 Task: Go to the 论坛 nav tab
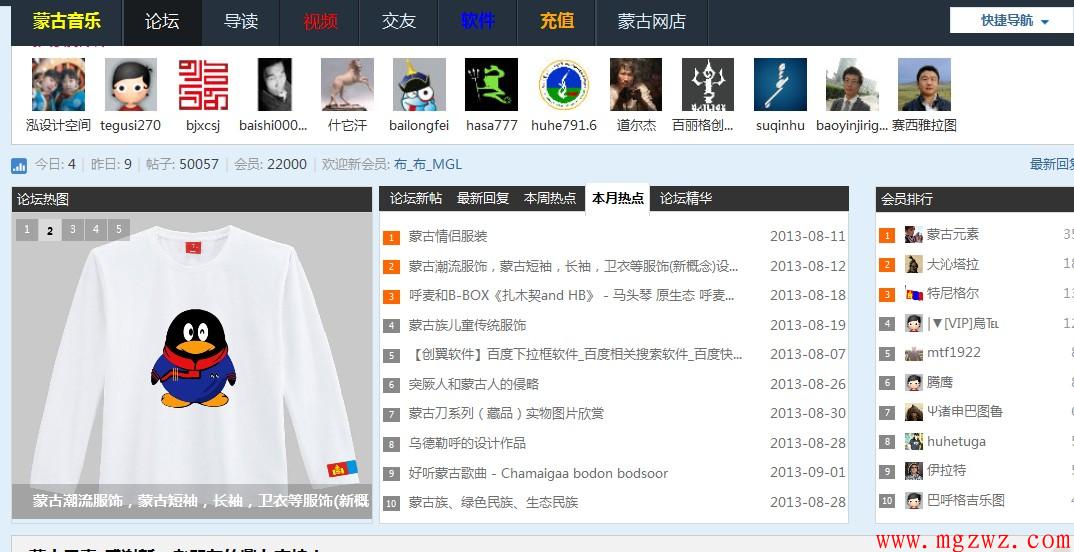[x=162, y=21]
